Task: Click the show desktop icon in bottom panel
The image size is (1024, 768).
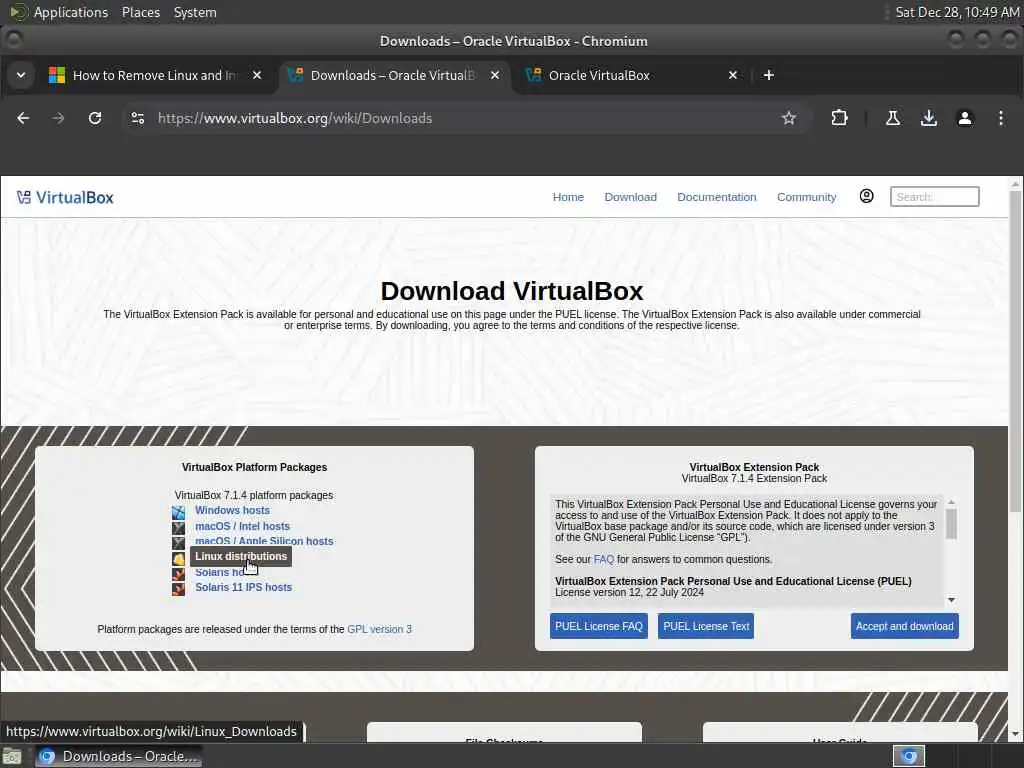Action: 12,756
